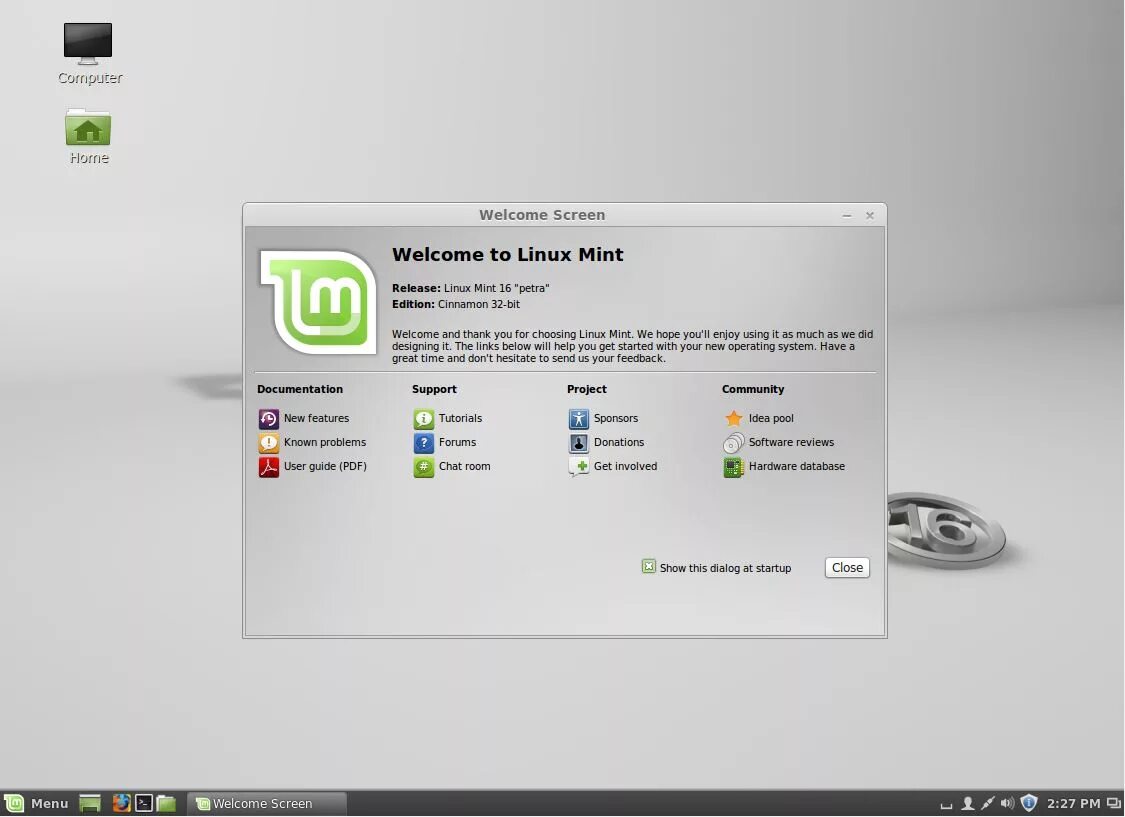The width and height of the screenshot is (1125, 817).
Task: Click the "Cinnamon 32-bit" edition text
Action: (x=479, y=304)
